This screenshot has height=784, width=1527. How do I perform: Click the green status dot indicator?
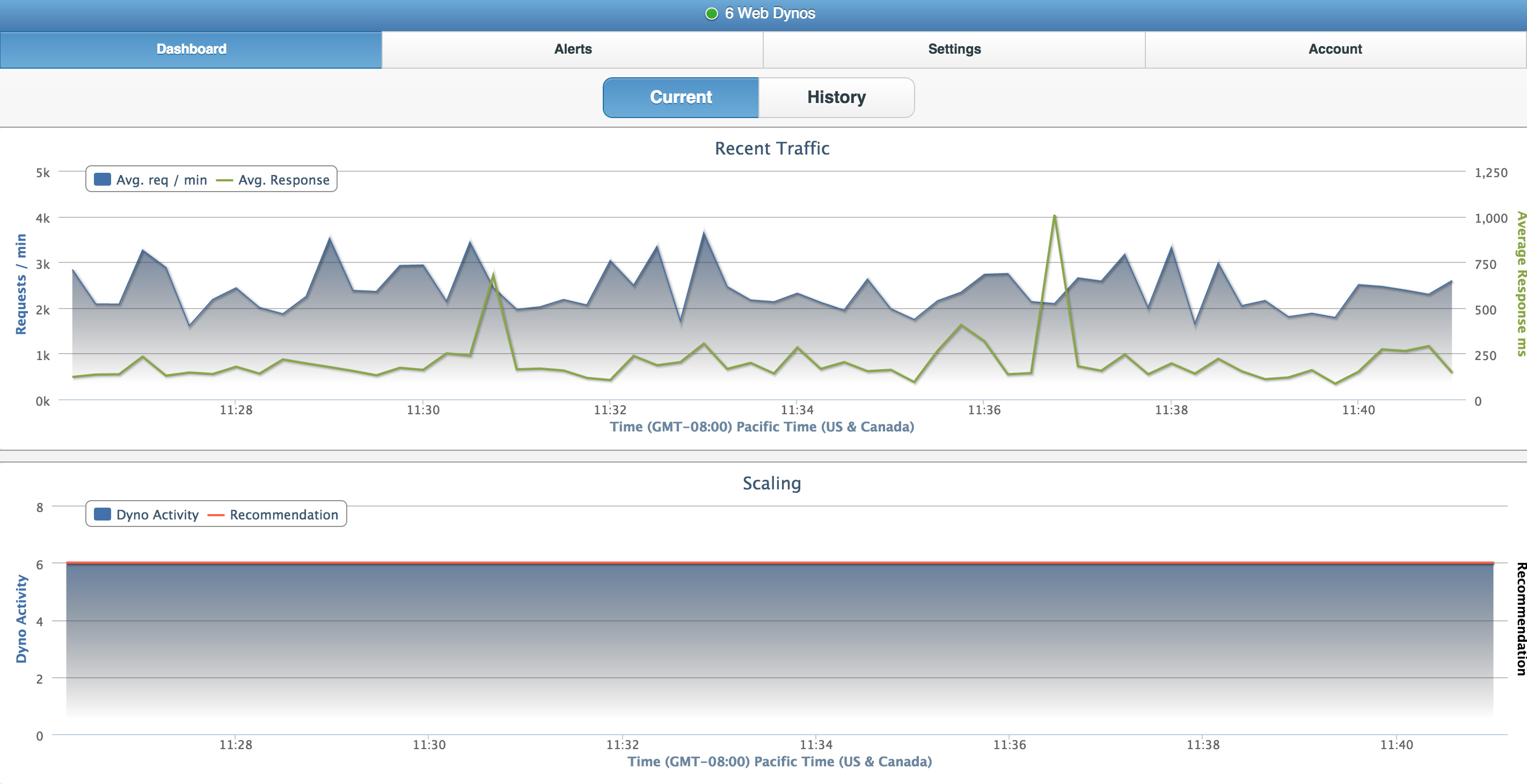(x=710, y=13)
